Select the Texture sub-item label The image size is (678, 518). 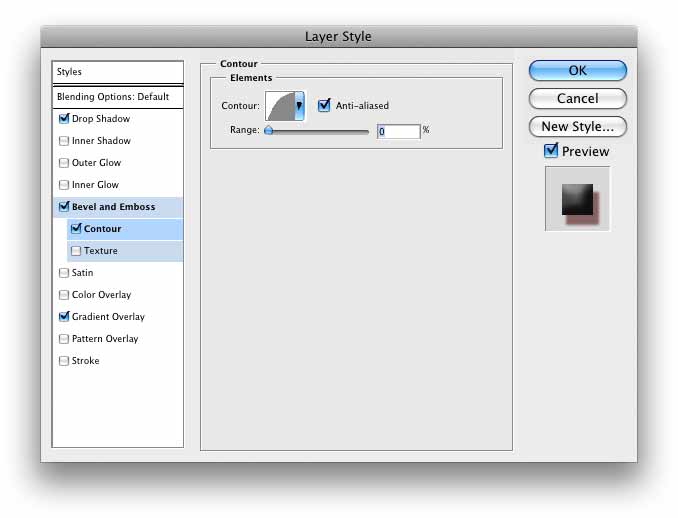point(101,251)
